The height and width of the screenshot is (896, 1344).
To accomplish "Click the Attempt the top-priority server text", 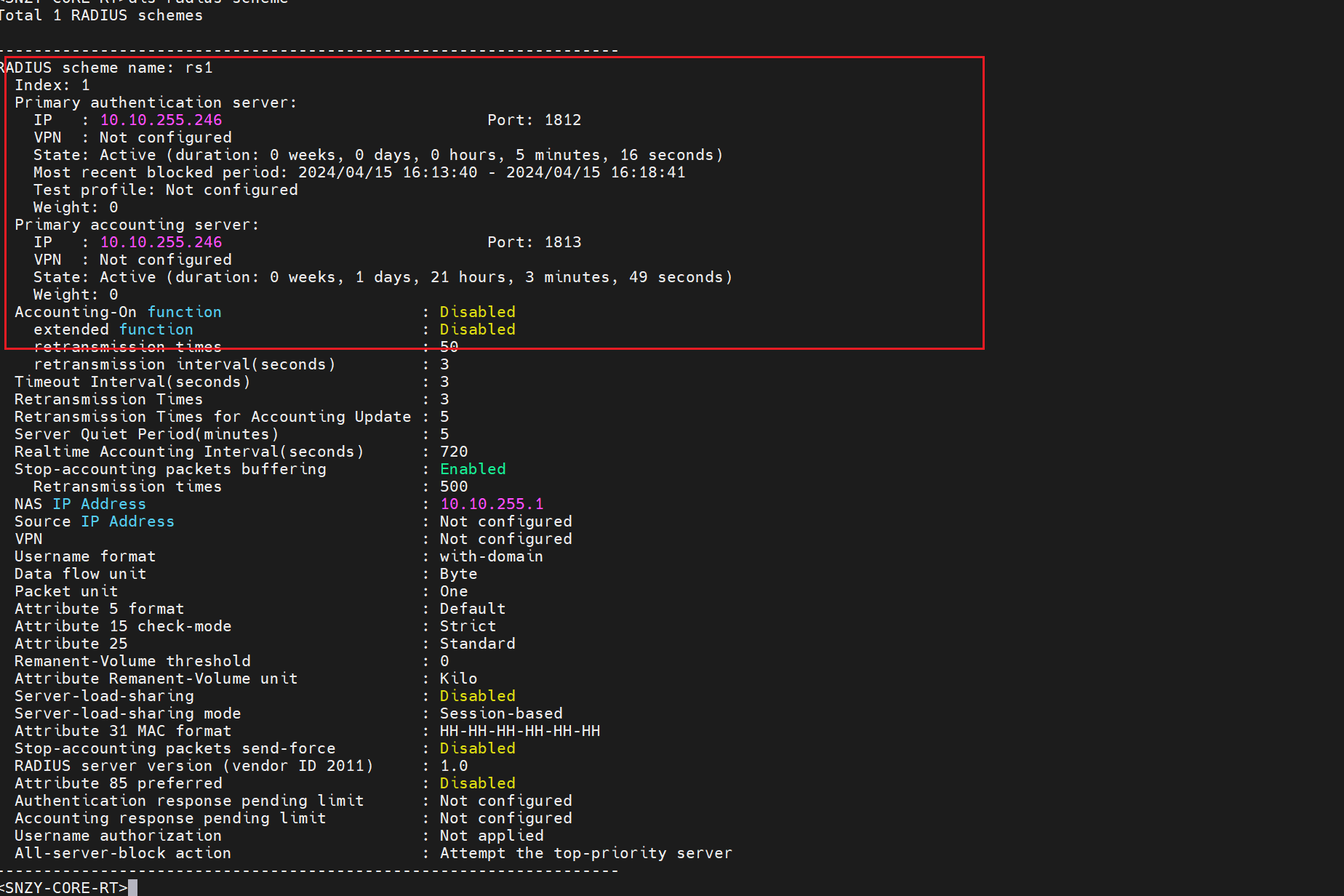I will click(585, 853).
